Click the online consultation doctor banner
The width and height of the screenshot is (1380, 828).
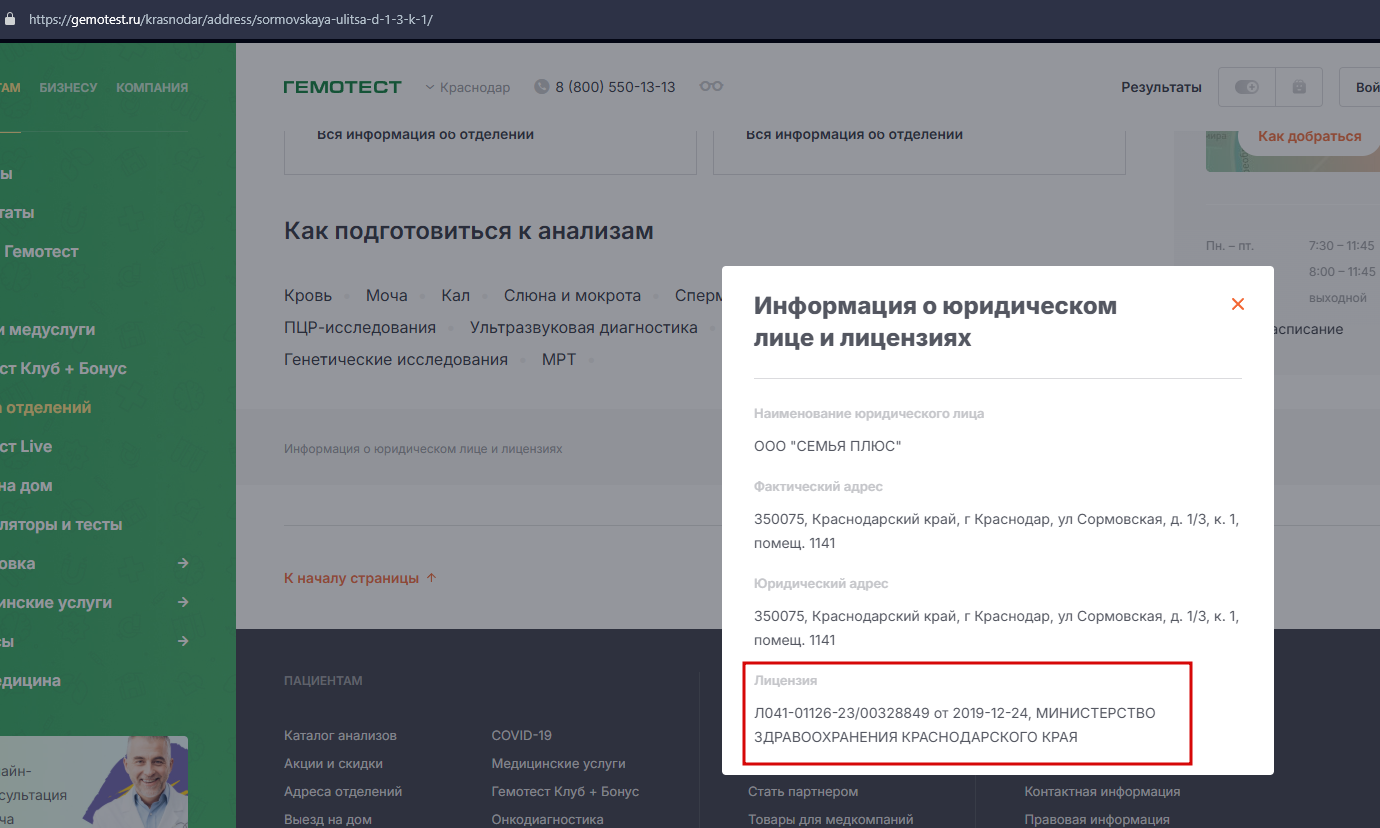[x=94, y=782]
